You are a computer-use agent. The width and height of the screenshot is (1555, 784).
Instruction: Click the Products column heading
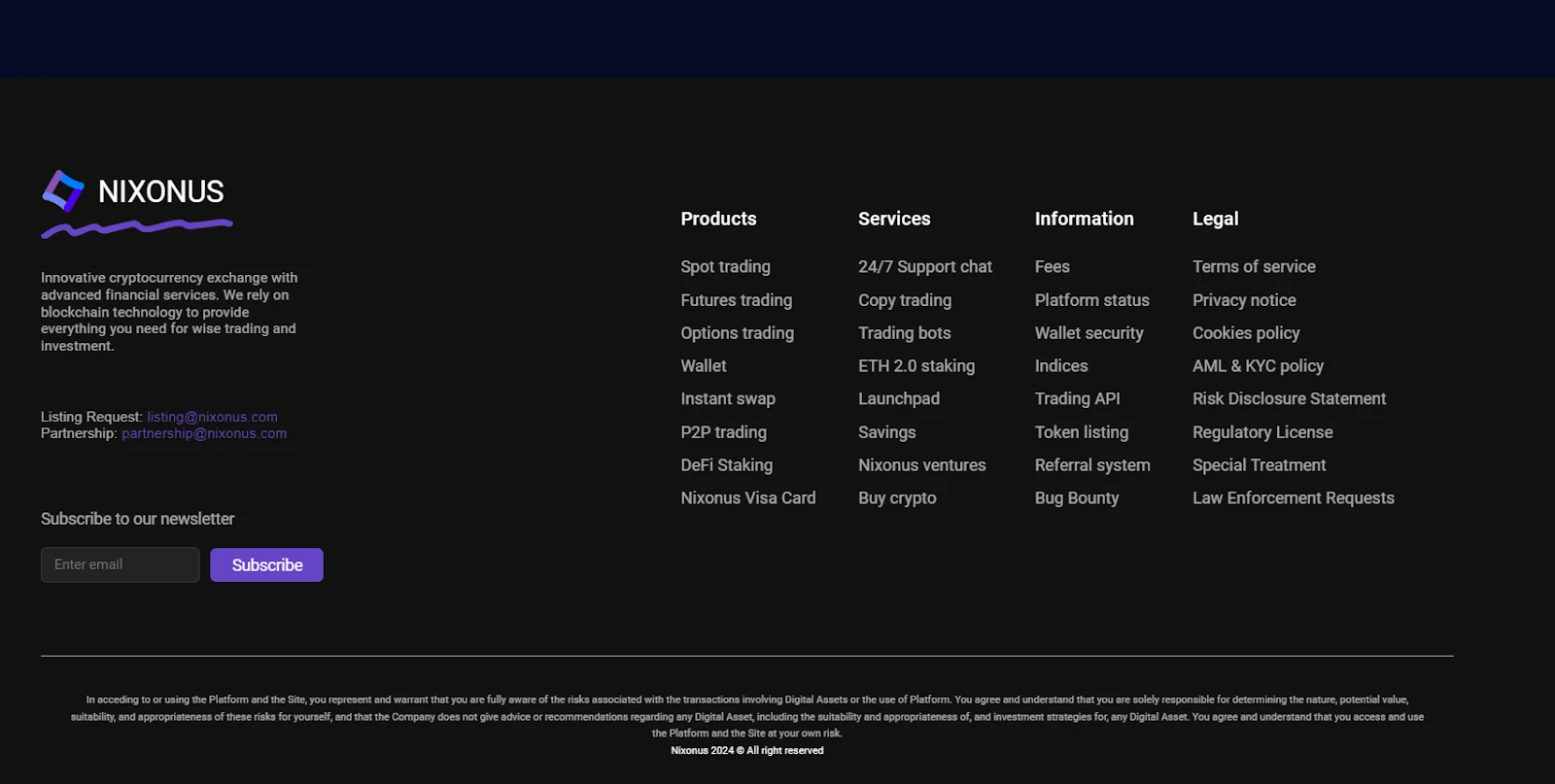pyautogui.click(x=718, y=219)
